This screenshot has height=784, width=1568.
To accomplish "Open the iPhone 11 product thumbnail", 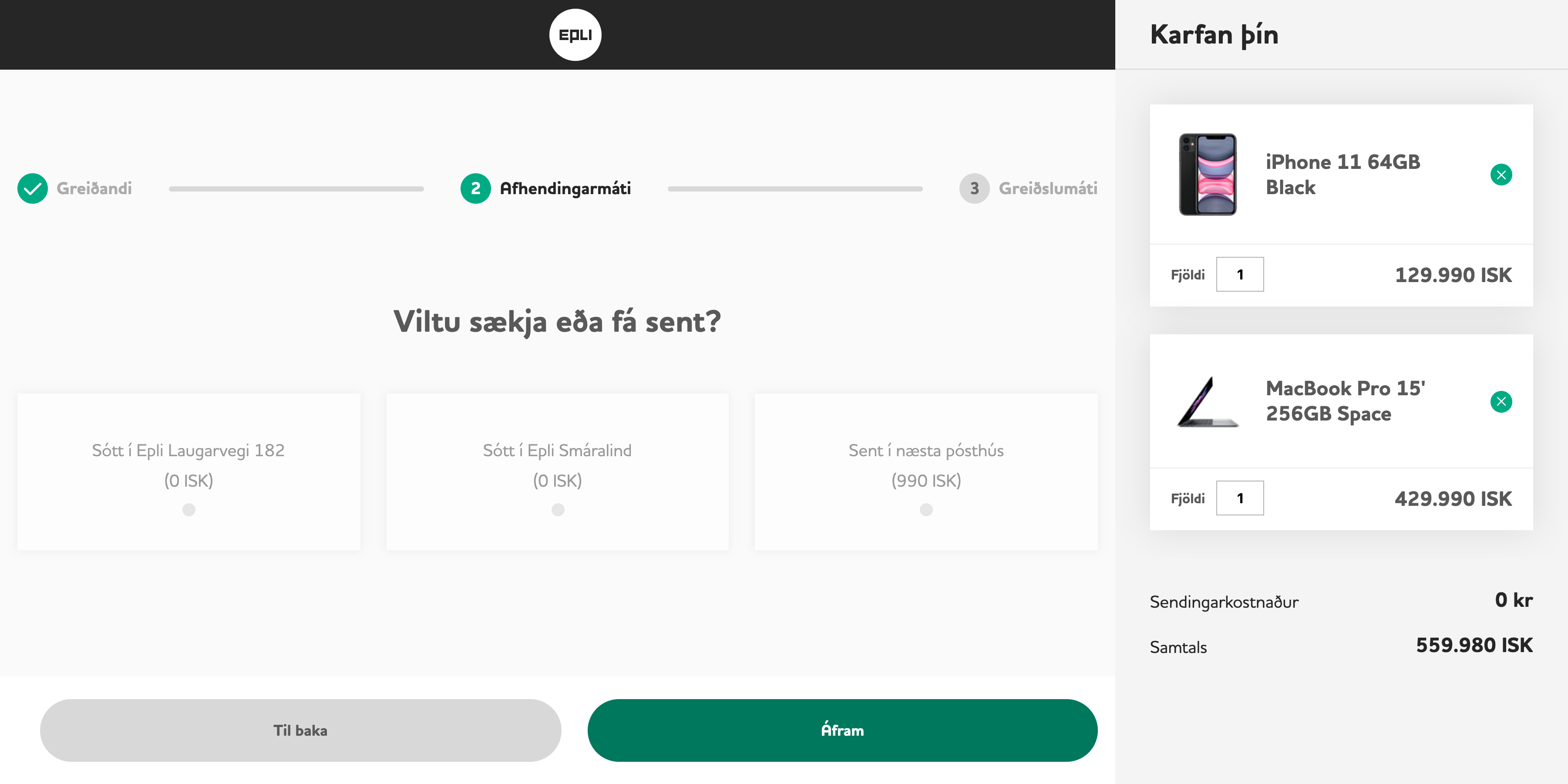I will (1208, 174).
